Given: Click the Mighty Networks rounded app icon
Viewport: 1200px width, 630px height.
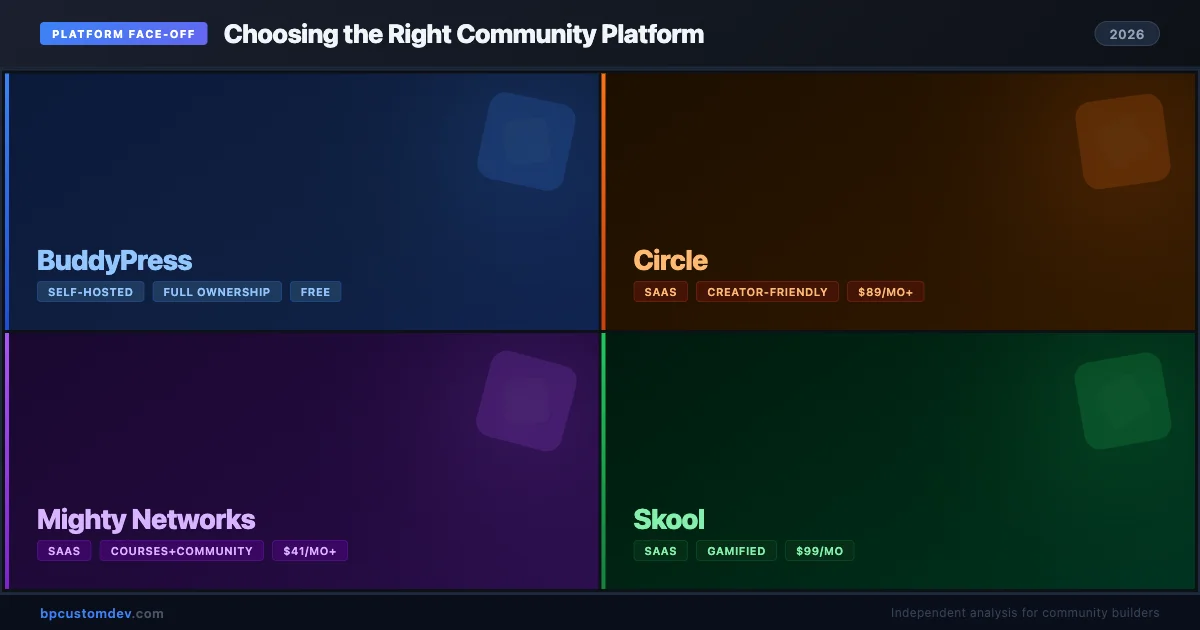Looking at the screenshot, I should click(526, 400).
